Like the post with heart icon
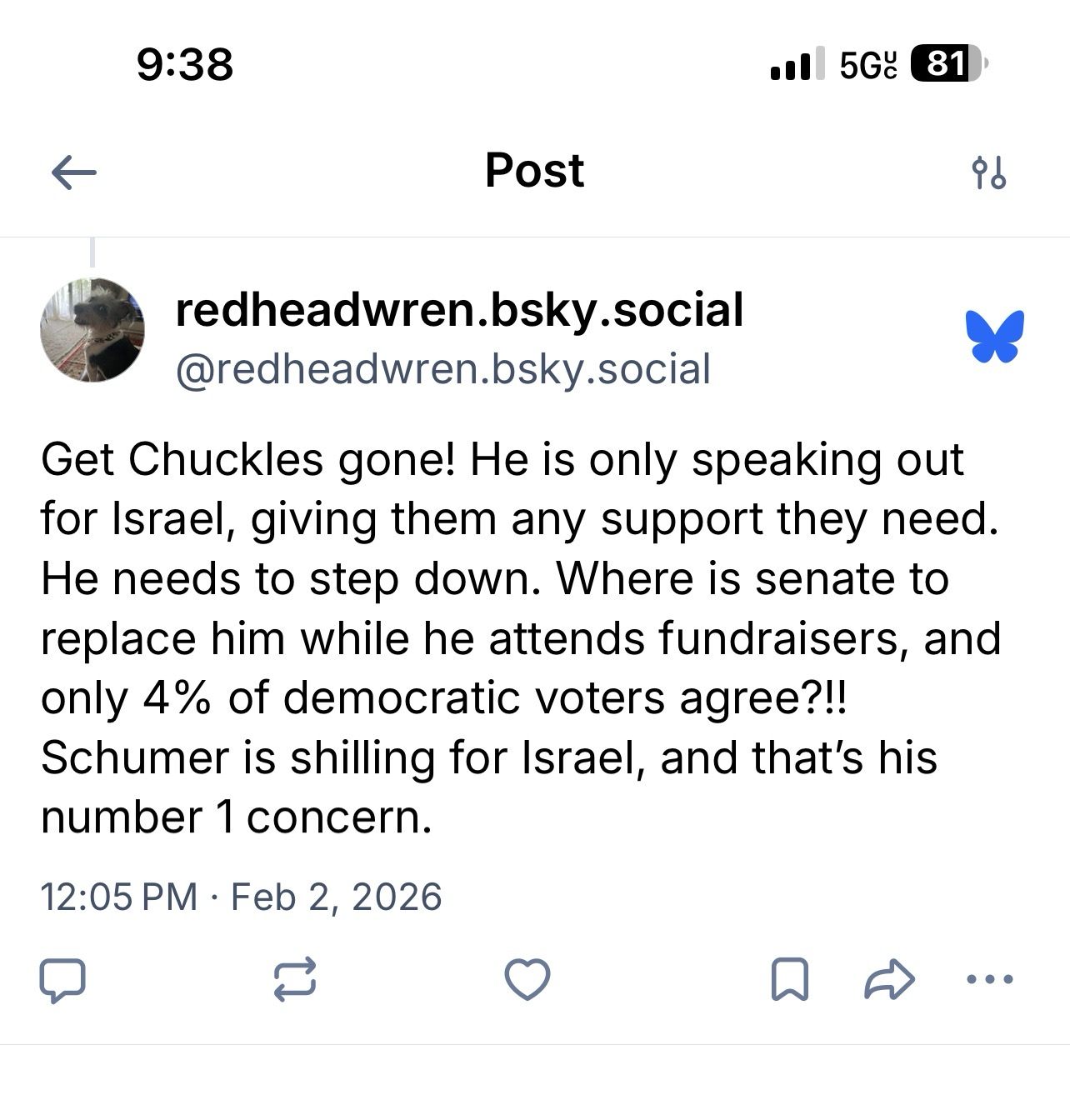Image resolution: width=1070 pixels, height=1120 pixels. (527, 979)
